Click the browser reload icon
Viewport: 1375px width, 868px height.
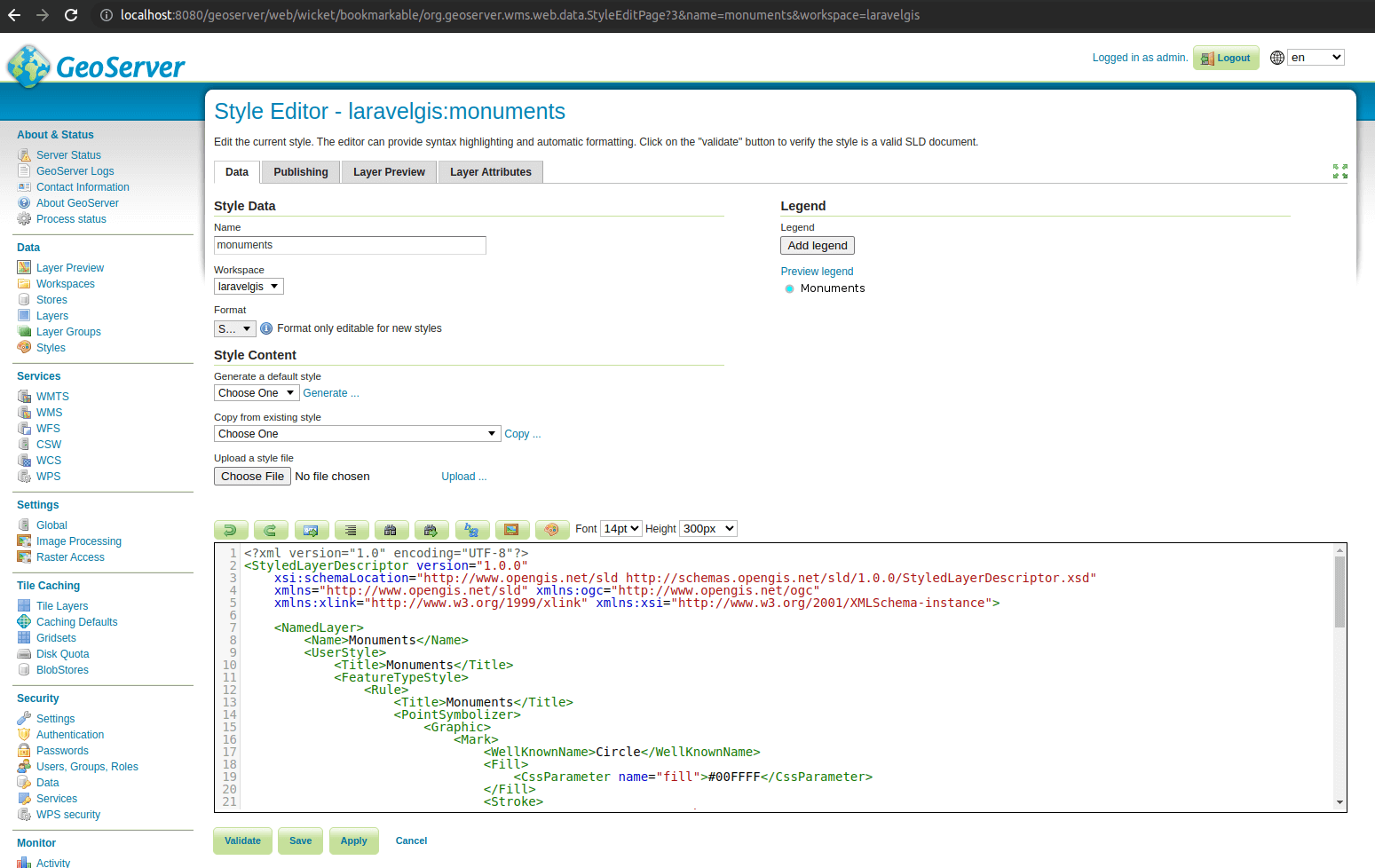pyautogui.click(x=71, y=15)
